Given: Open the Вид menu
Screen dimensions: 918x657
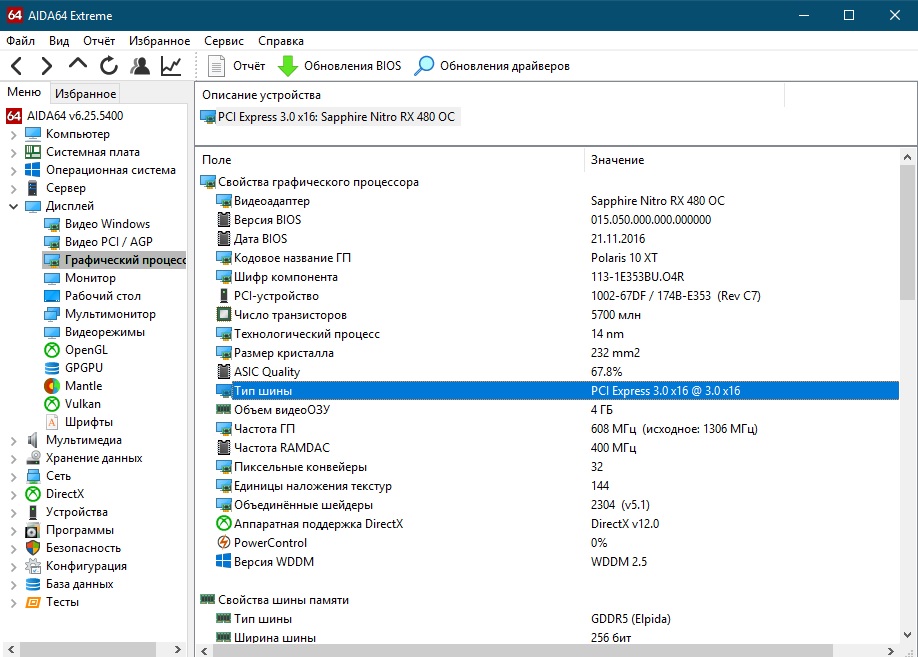Looking at the screenshot, I should (x=59, y=41).
